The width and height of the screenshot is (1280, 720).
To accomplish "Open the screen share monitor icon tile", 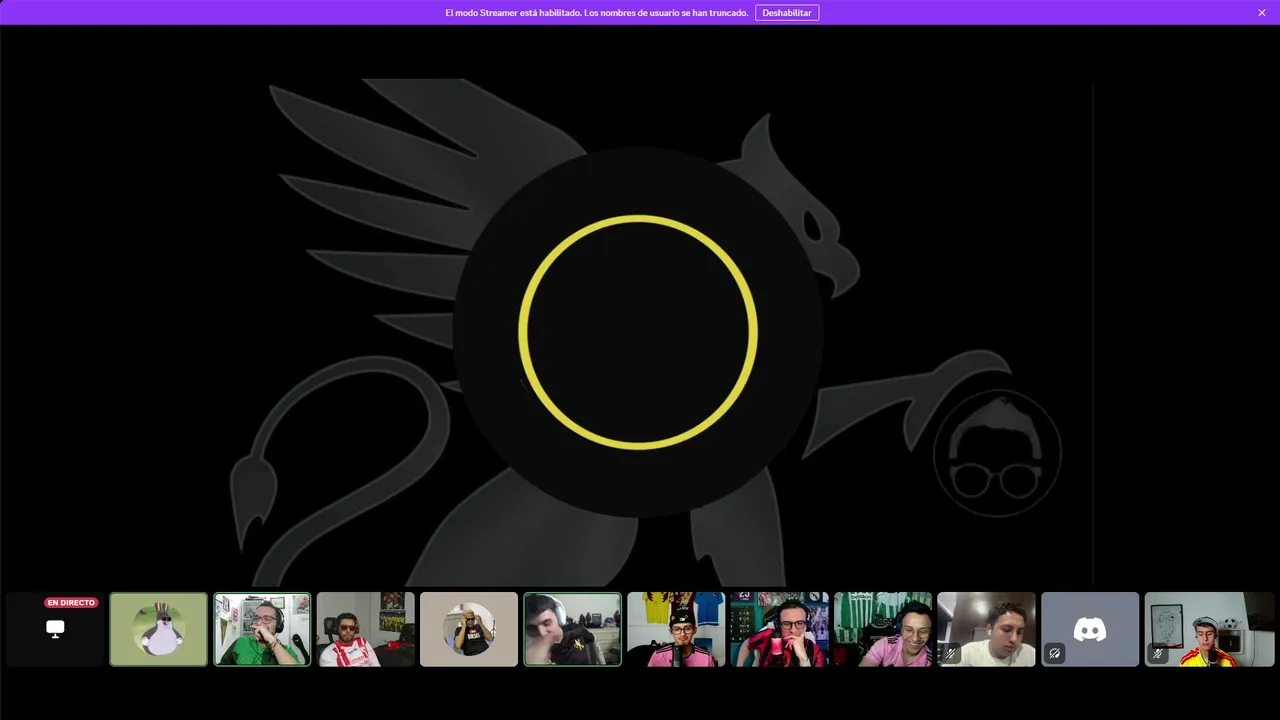I will coord(55,629).
